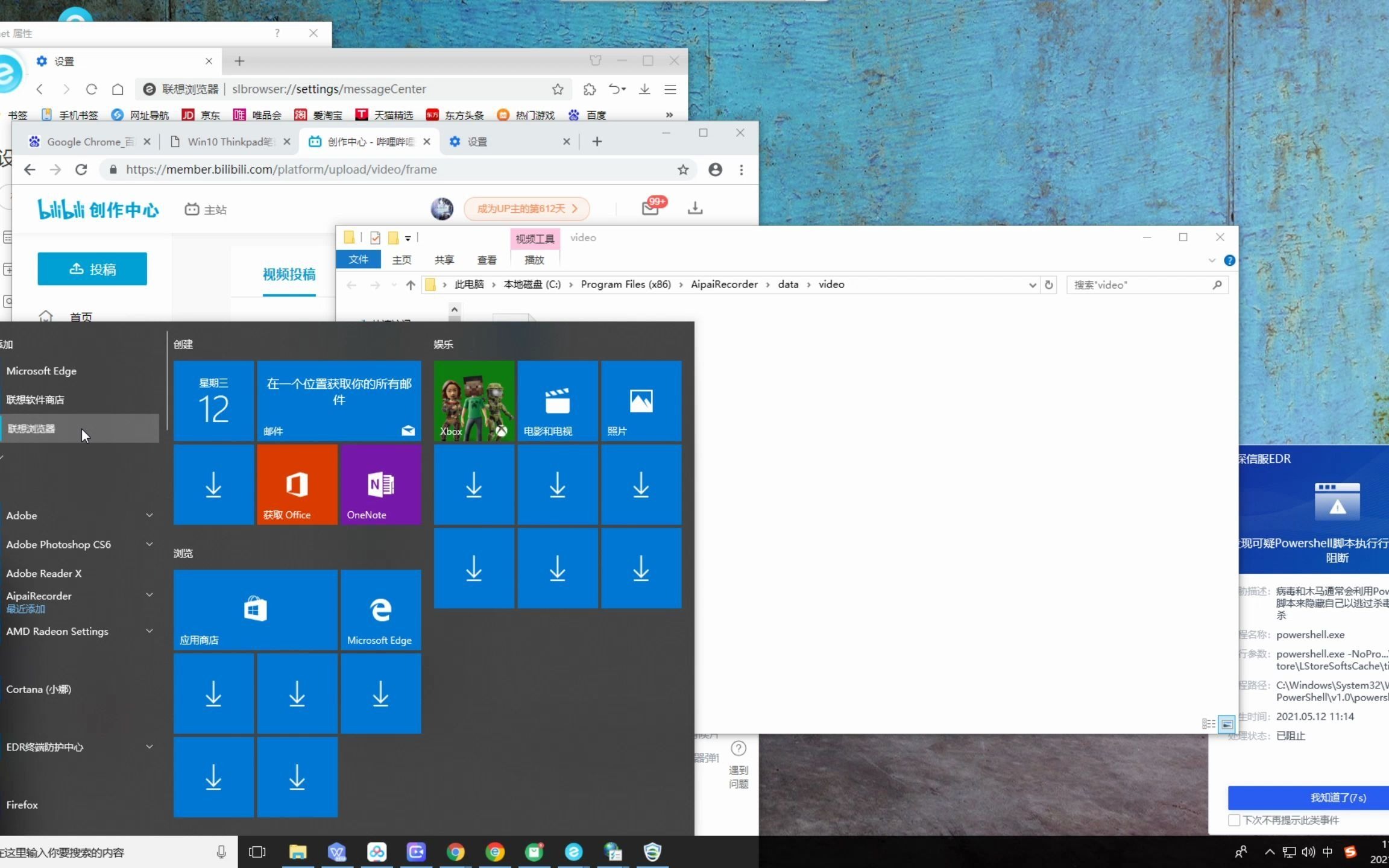The image size is (1389, 868).
Task: Open Chrome three-dot menu
Action: coord(741,169)
